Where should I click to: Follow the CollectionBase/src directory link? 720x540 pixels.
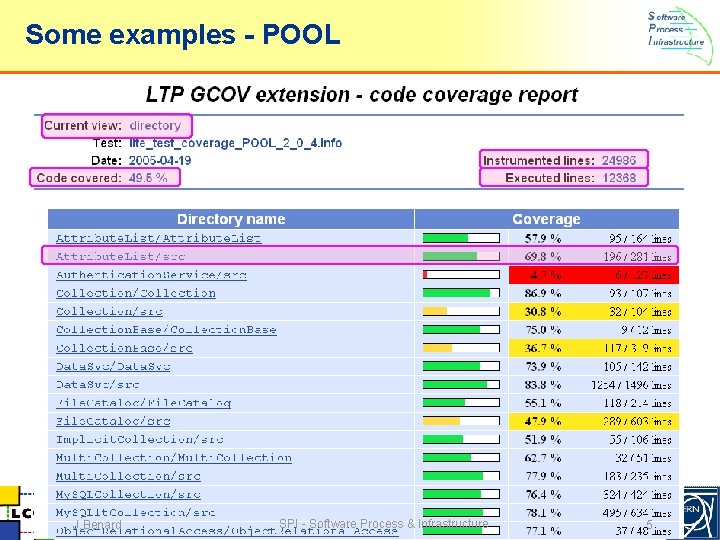[x=124, y=348]
